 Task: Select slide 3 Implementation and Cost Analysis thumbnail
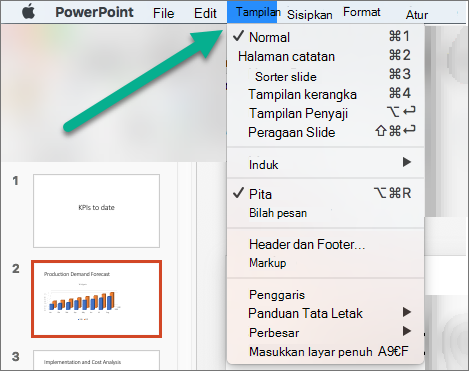coord(96,360)
